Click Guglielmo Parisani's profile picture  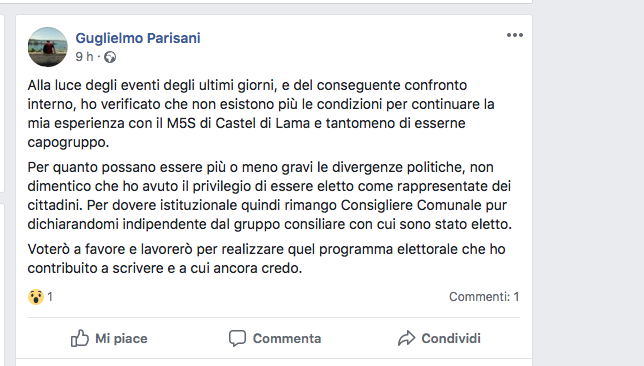pos(48,47)
